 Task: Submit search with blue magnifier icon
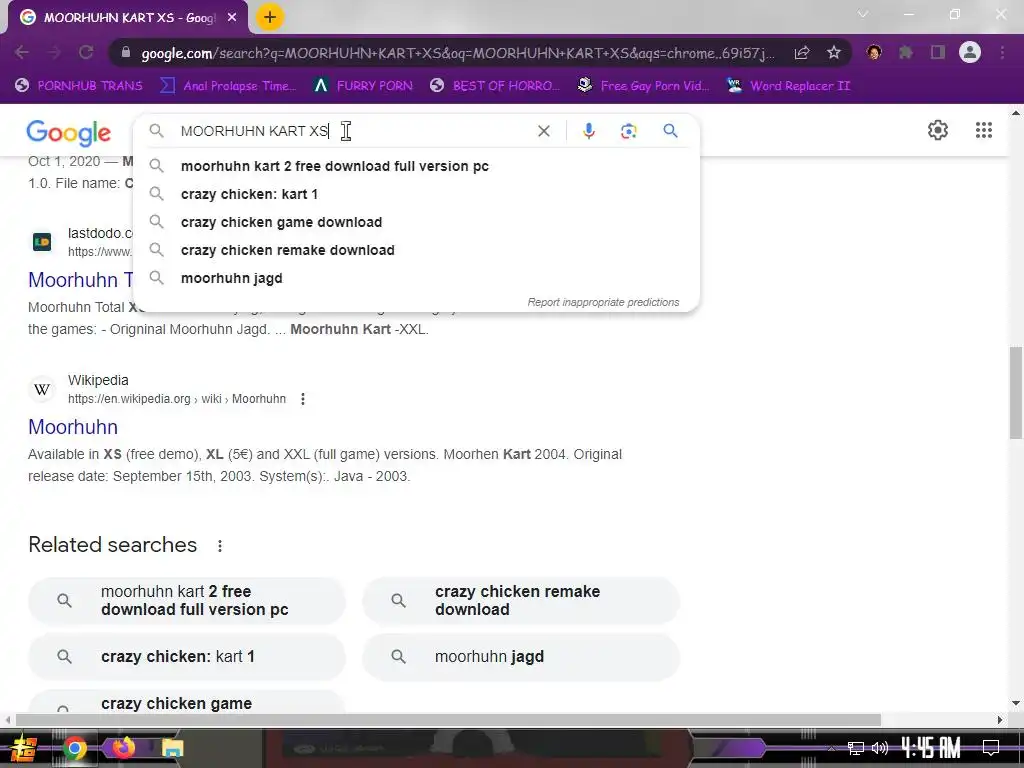click(670, 131)
